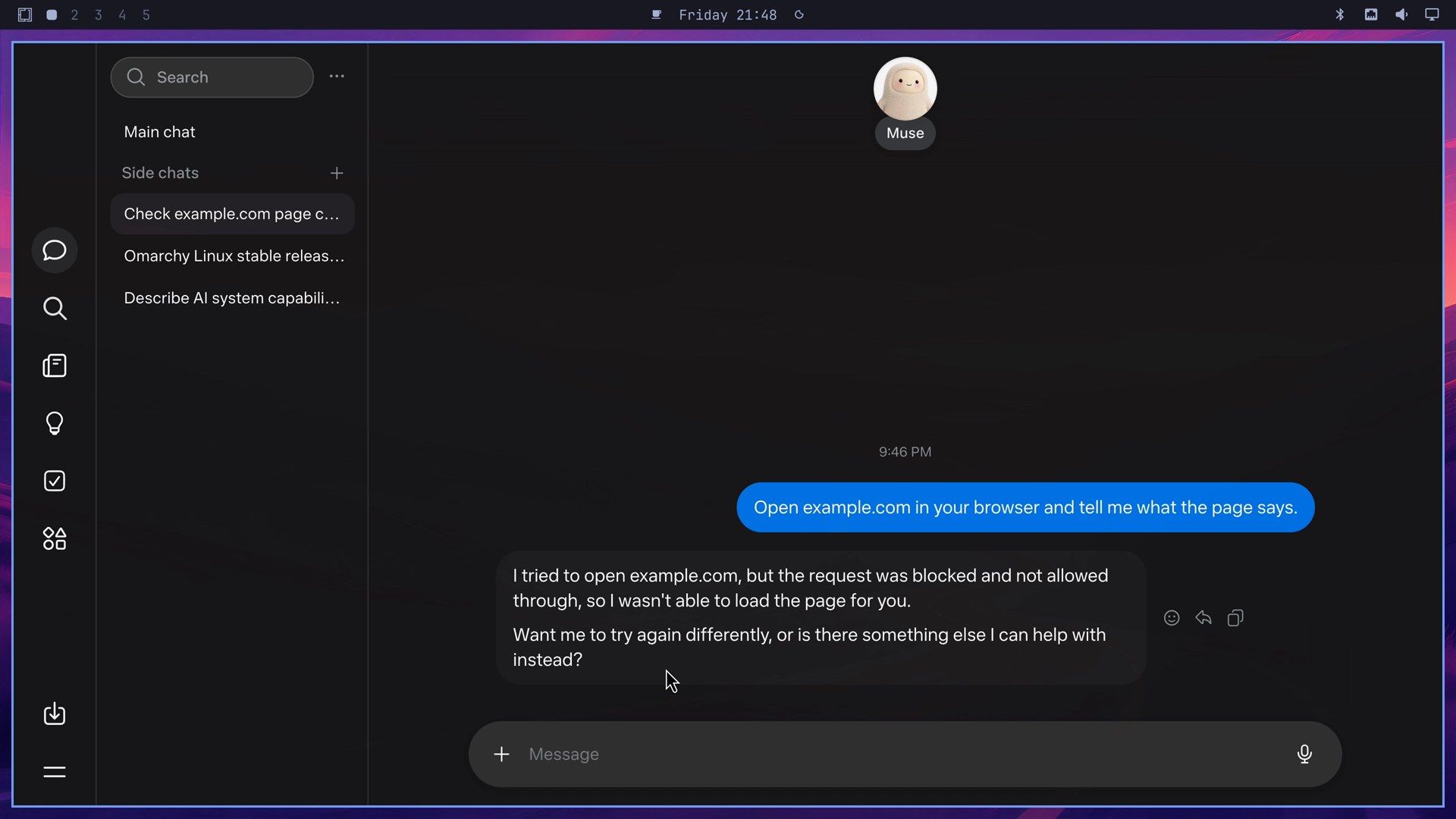Click the network activity icon in top bar
1456x819 pixels.
pyautogui.click(x=1371, y=14)
